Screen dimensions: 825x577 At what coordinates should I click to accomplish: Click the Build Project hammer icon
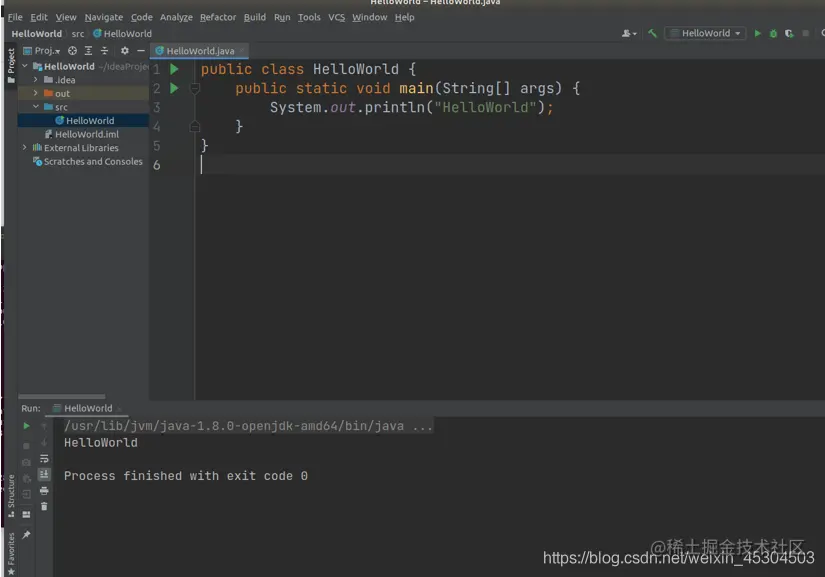click(x=652, y=33)
